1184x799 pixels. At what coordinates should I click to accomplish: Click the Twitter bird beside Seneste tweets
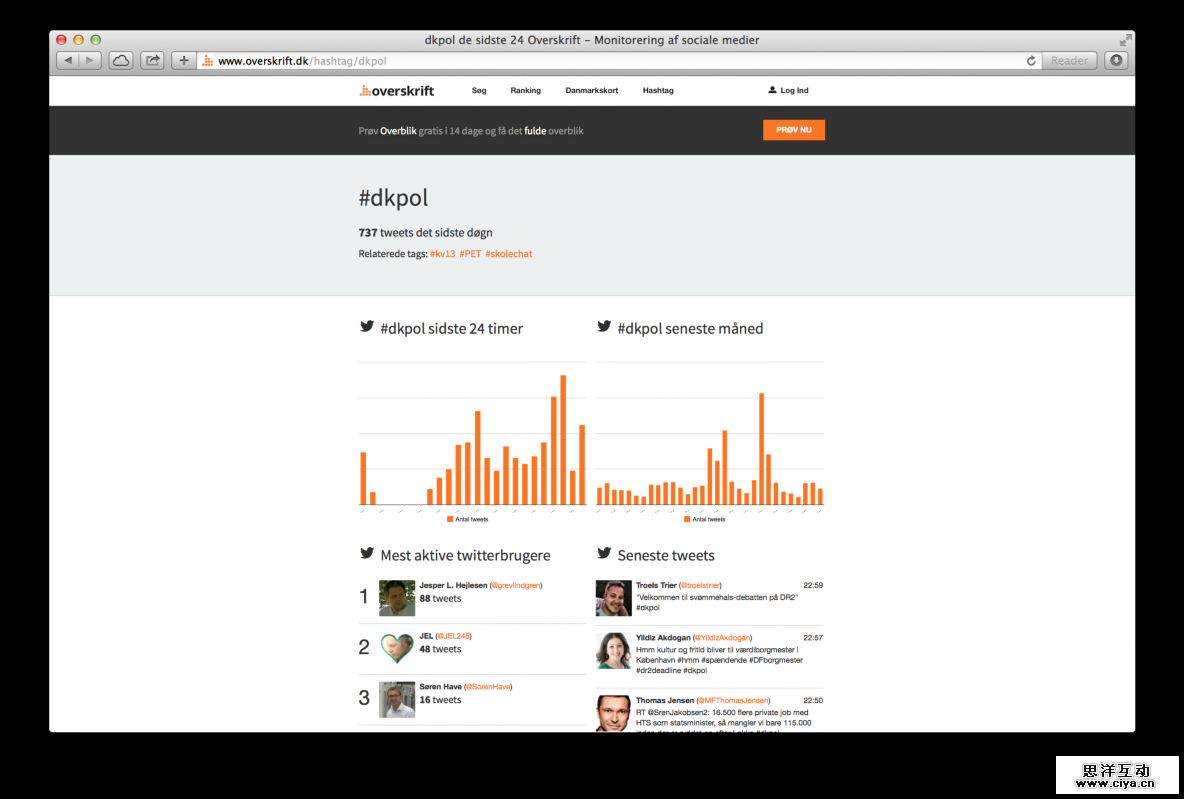pyautogui.click(x=604, y=553)
